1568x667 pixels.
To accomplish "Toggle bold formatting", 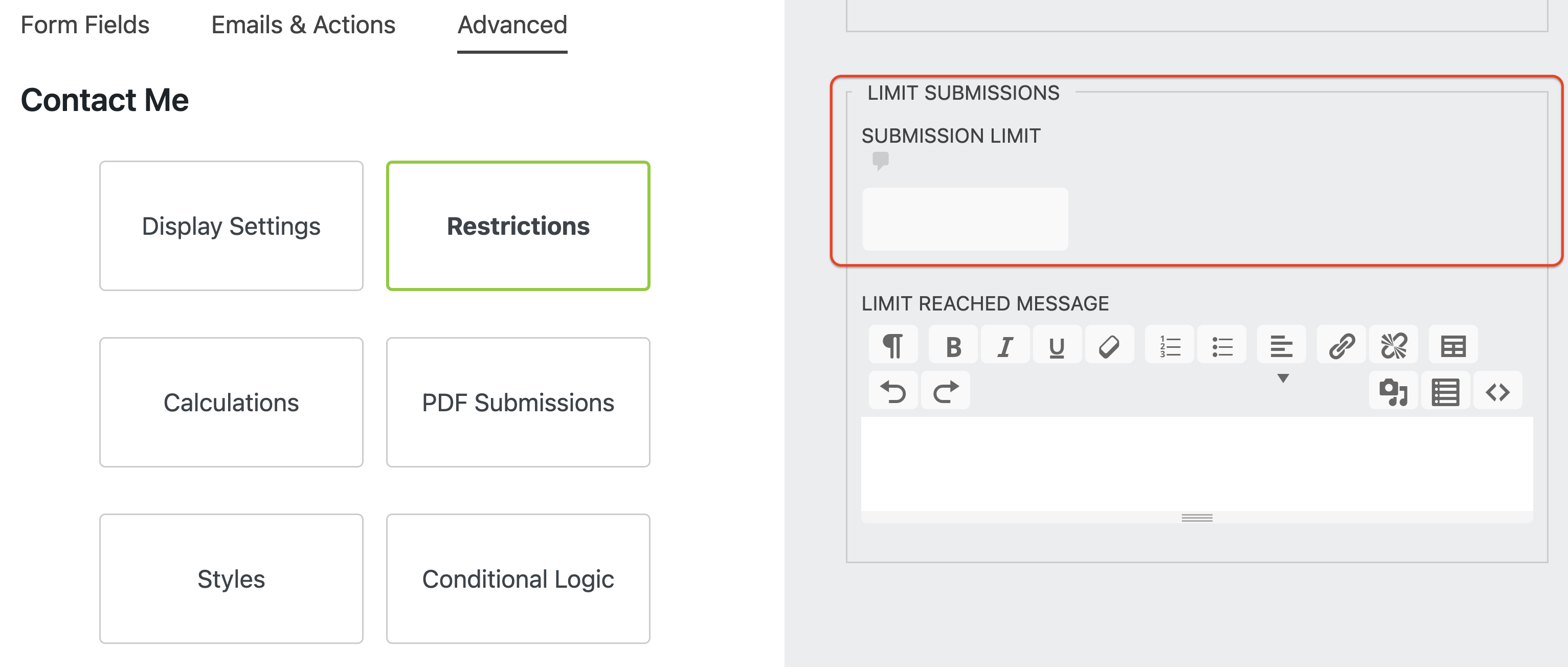I will (953, 344).
